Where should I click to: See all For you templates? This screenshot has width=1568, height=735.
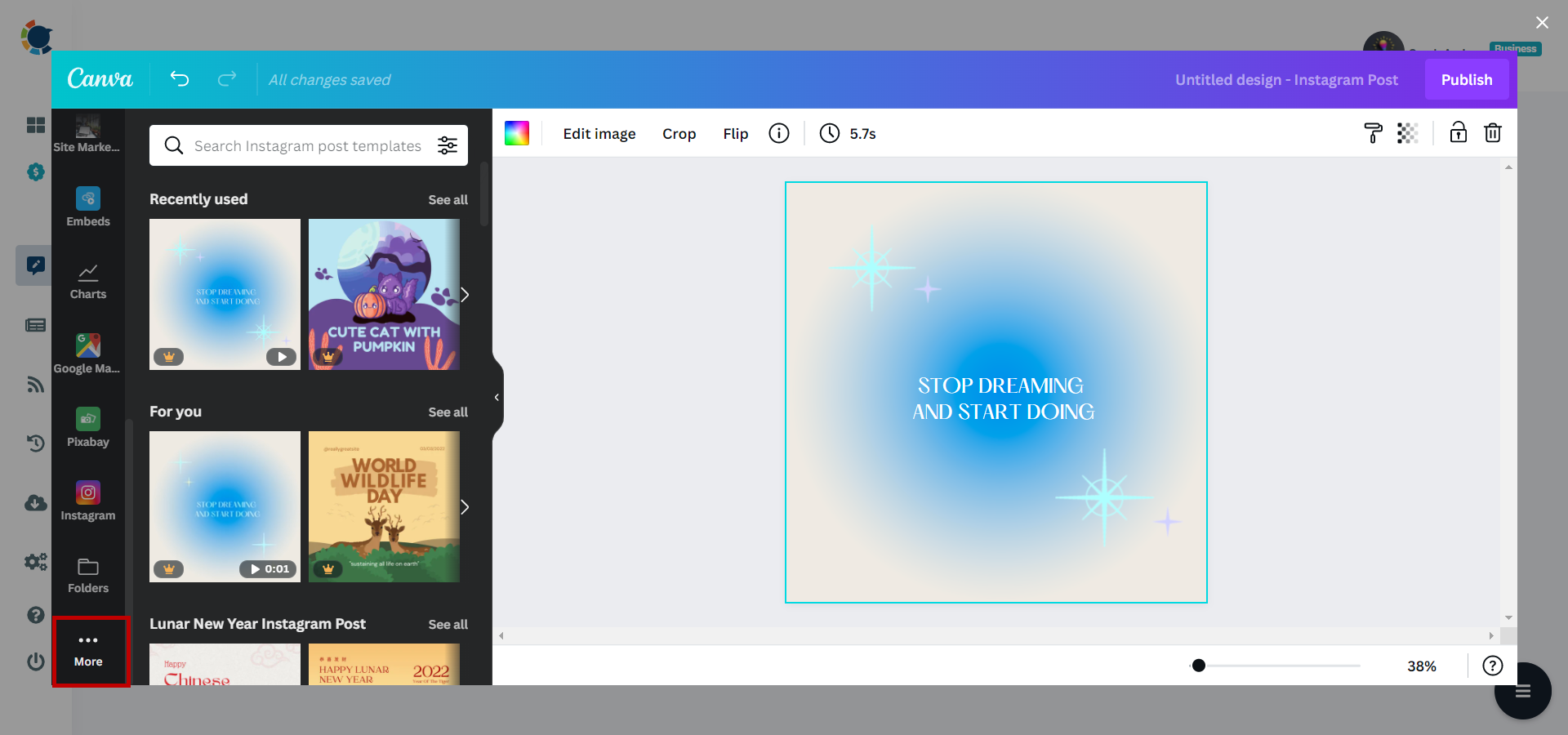click(x=448, y=412)
